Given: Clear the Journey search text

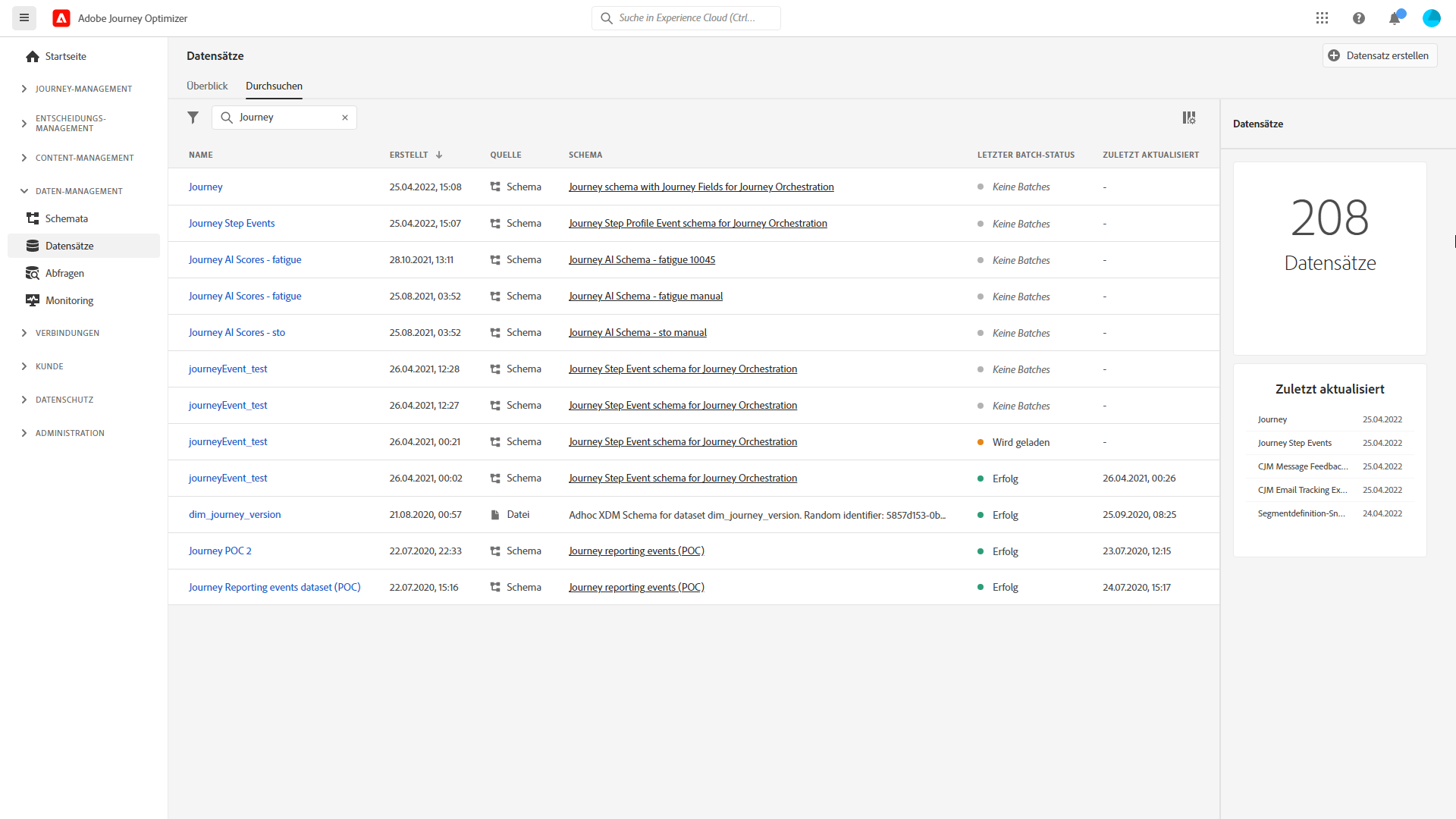Looking at the screenshot, I should coord(345,118).
